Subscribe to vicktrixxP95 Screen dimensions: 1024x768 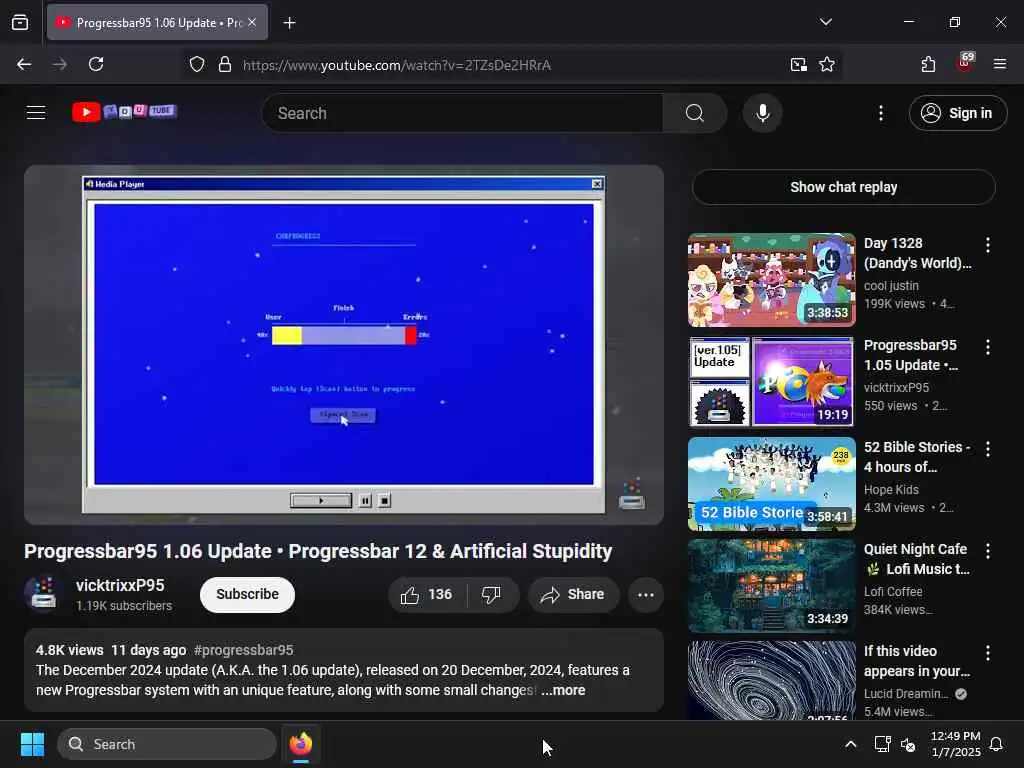248,594
